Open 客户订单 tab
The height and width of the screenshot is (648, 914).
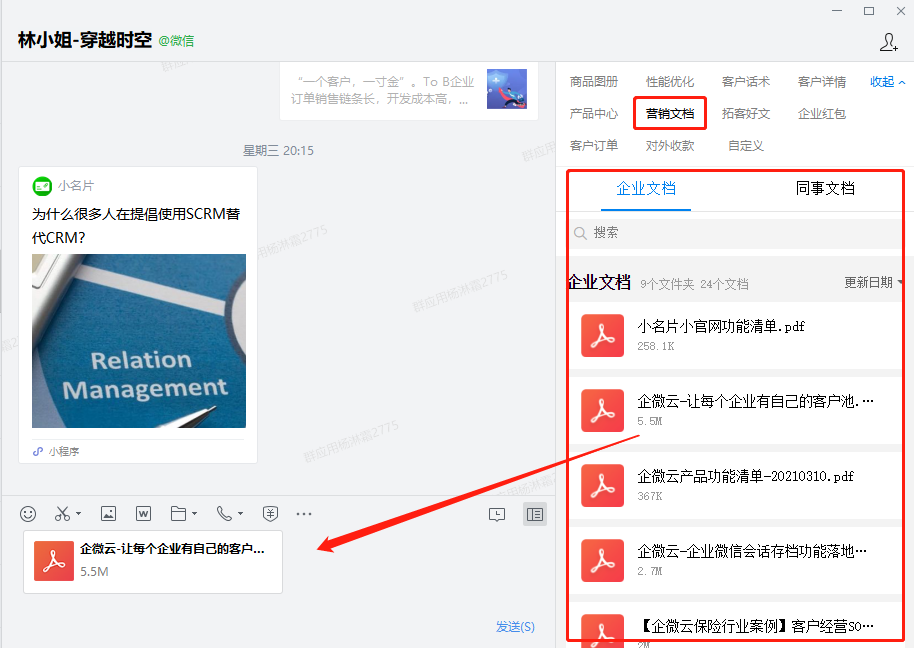pyautogui.click(x=594, y=146)
